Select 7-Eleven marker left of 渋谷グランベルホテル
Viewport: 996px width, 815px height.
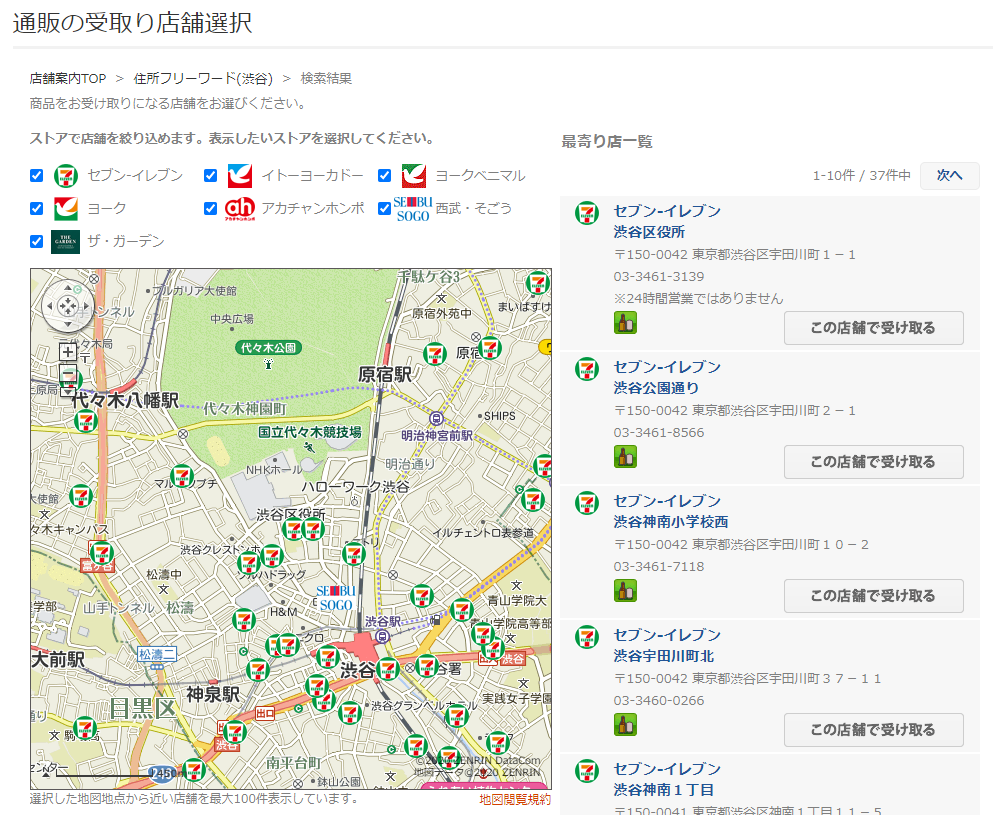pyautogui.click(x=349, y=713)
